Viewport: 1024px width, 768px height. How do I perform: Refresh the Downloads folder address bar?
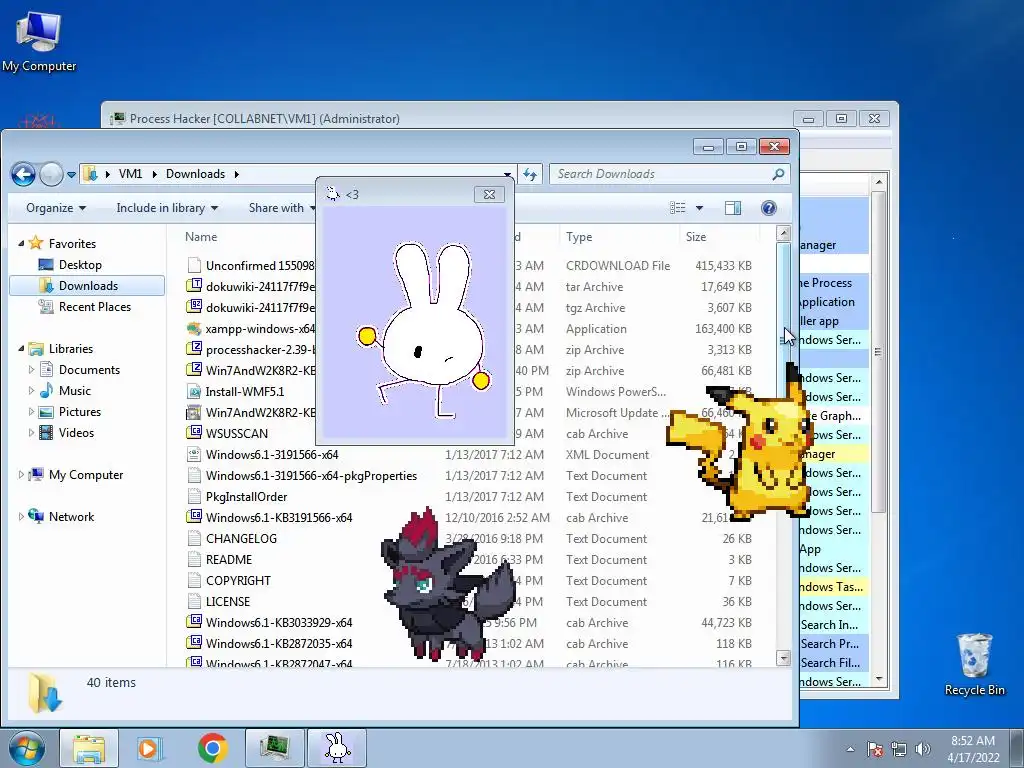(x=530, y=174)
